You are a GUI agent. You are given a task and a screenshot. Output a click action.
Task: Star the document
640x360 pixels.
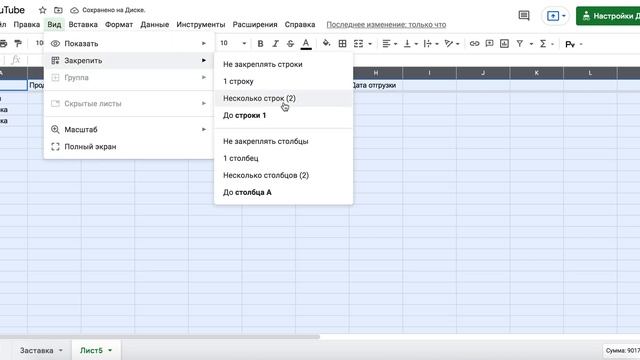pyautogui.click(x=42, y=10)
